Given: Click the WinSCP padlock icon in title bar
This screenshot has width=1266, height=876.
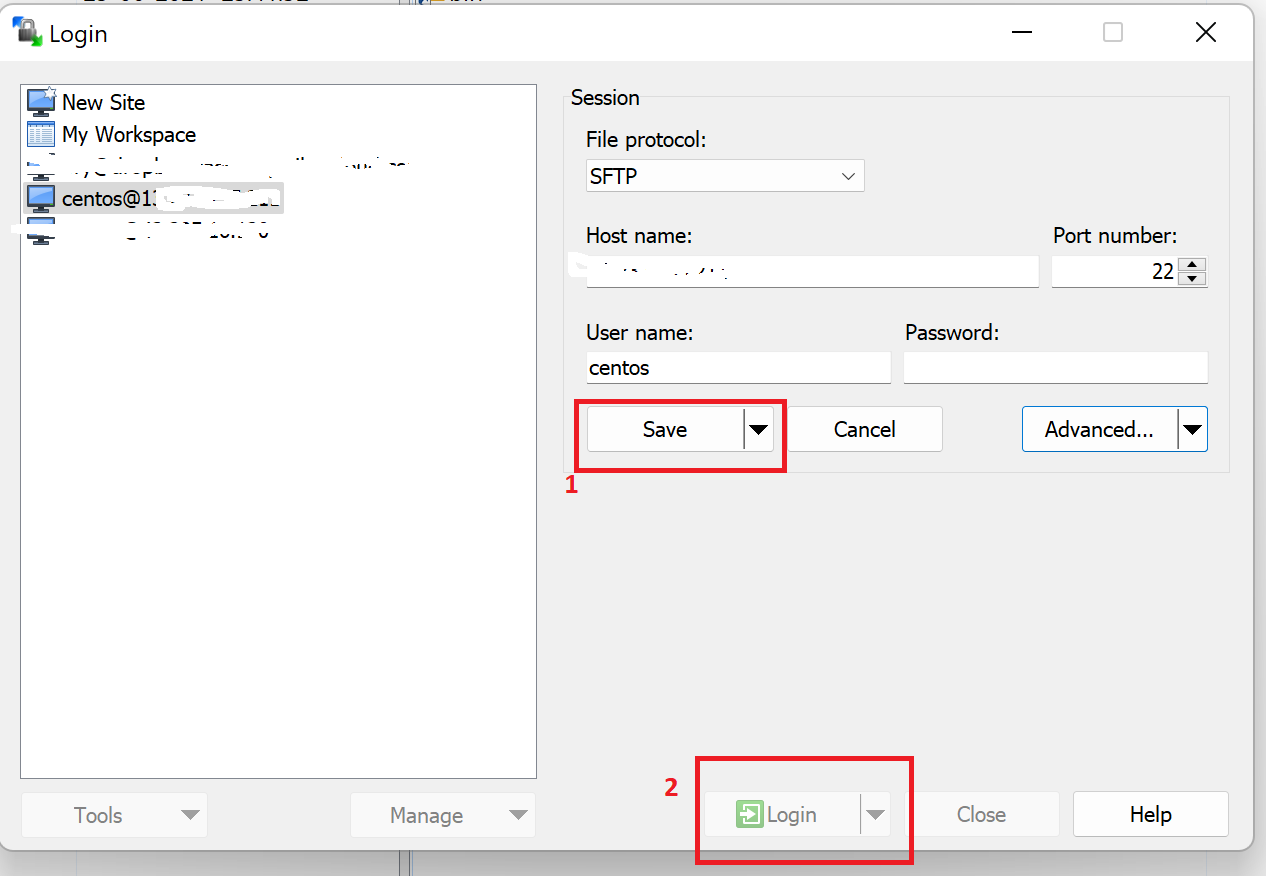Looking at the screenshot, I should tap(25, 31).
